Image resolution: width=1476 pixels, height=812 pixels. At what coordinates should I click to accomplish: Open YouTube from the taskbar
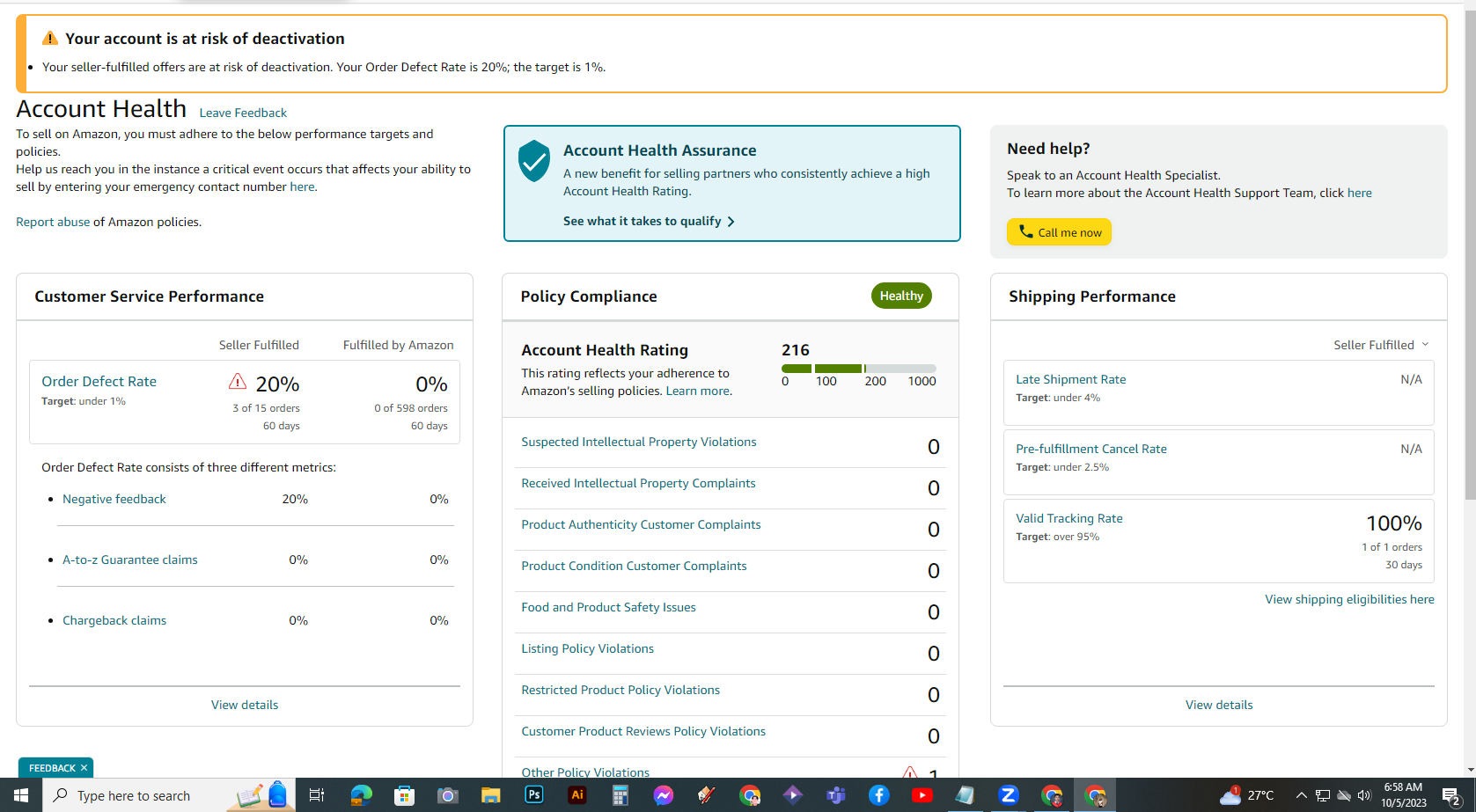pyautogui.click(x=922, y=795)
